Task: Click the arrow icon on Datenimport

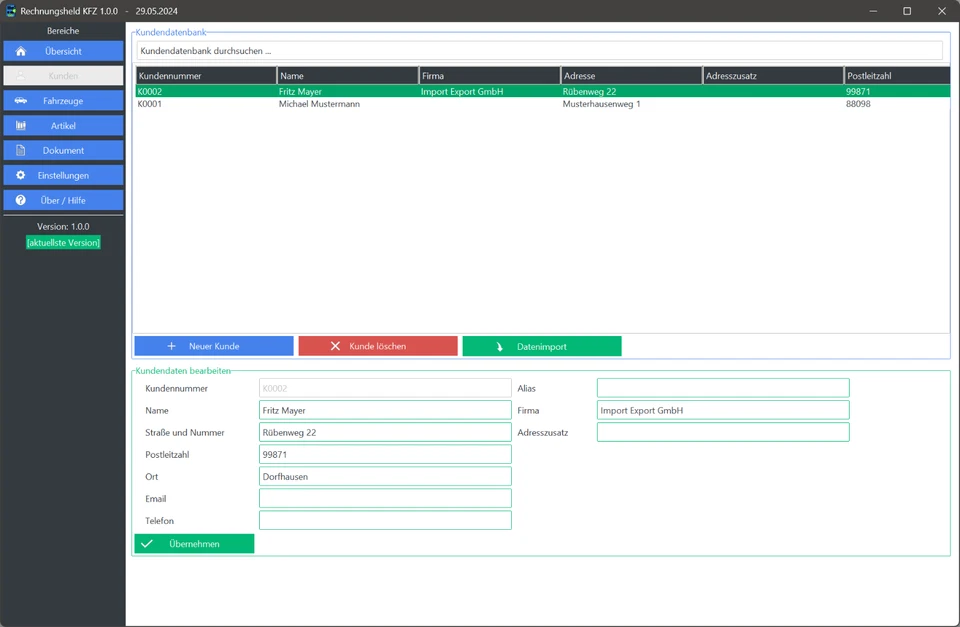Action: (x=500, y=347)
